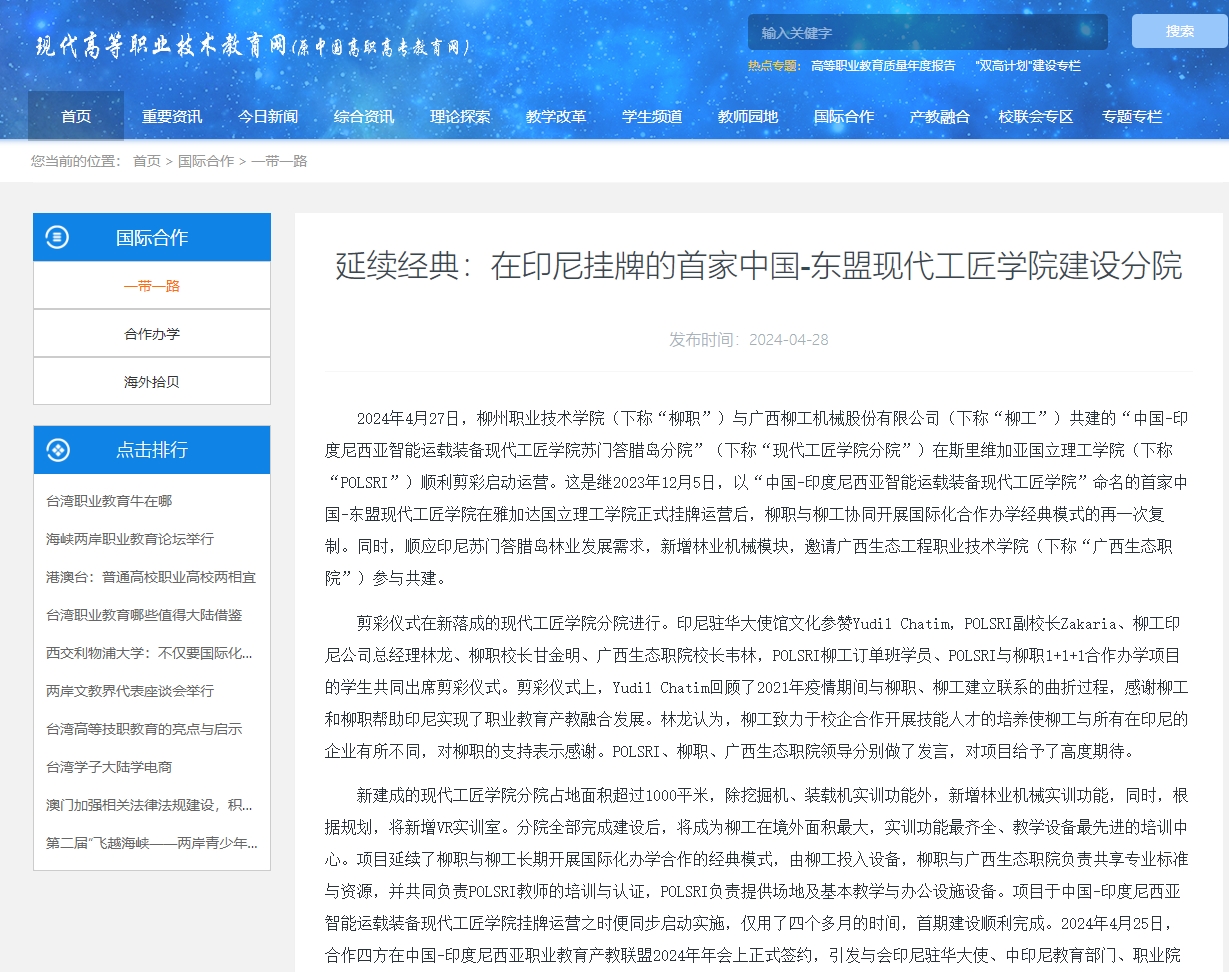Select 合作办学 in the sidebar

point(152,334)
